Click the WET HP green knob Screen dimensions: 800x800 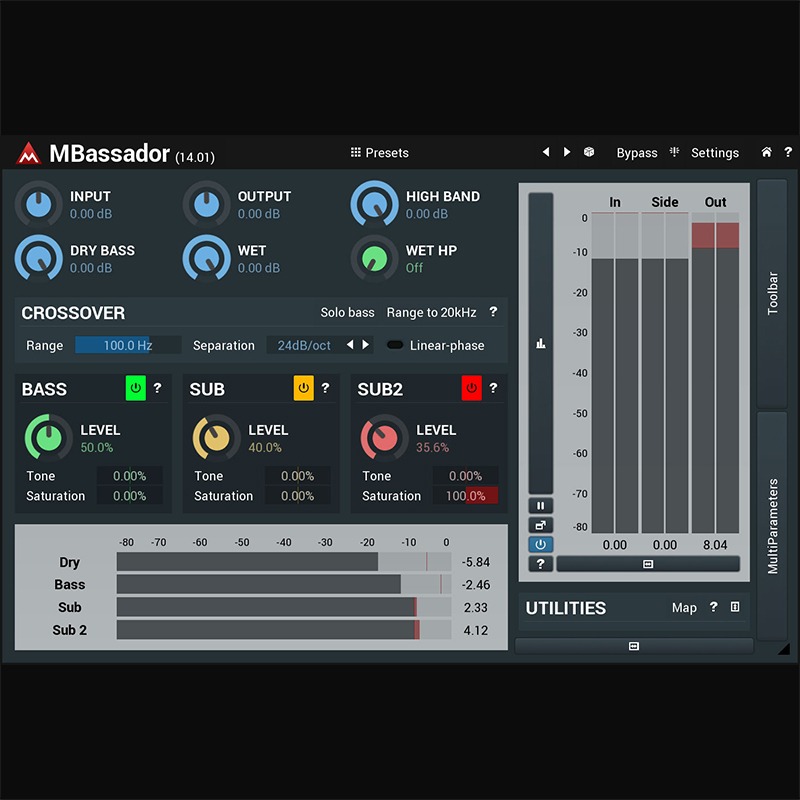click(374, 259)
